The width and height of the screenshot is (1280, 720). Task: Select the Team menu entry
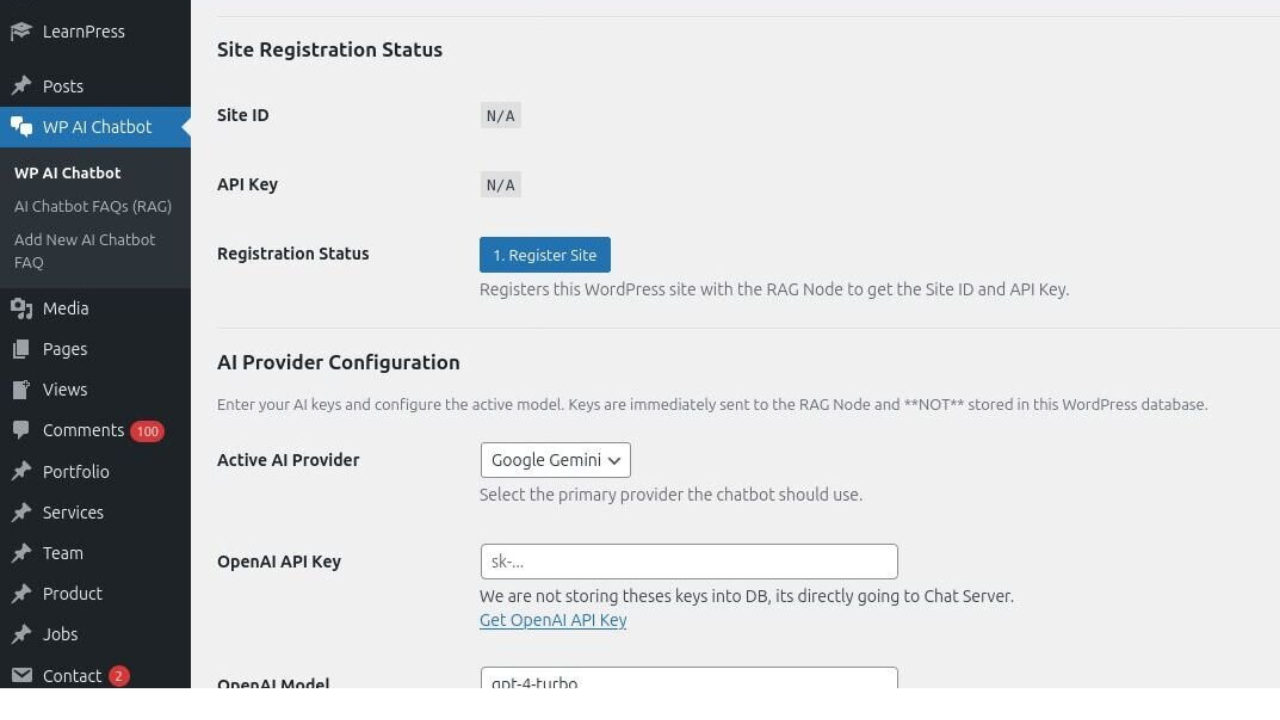(62, 552)
